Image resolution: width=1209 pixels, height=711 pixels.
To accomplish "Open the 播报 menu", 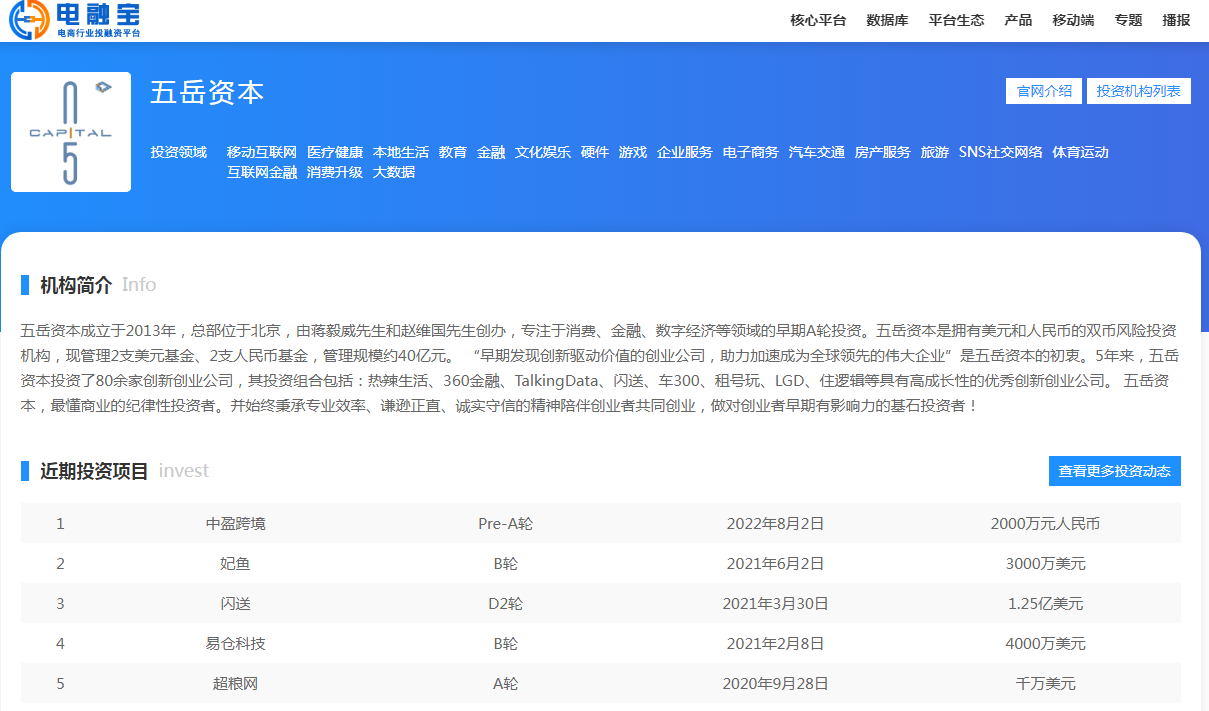I will pos(1176,20).
